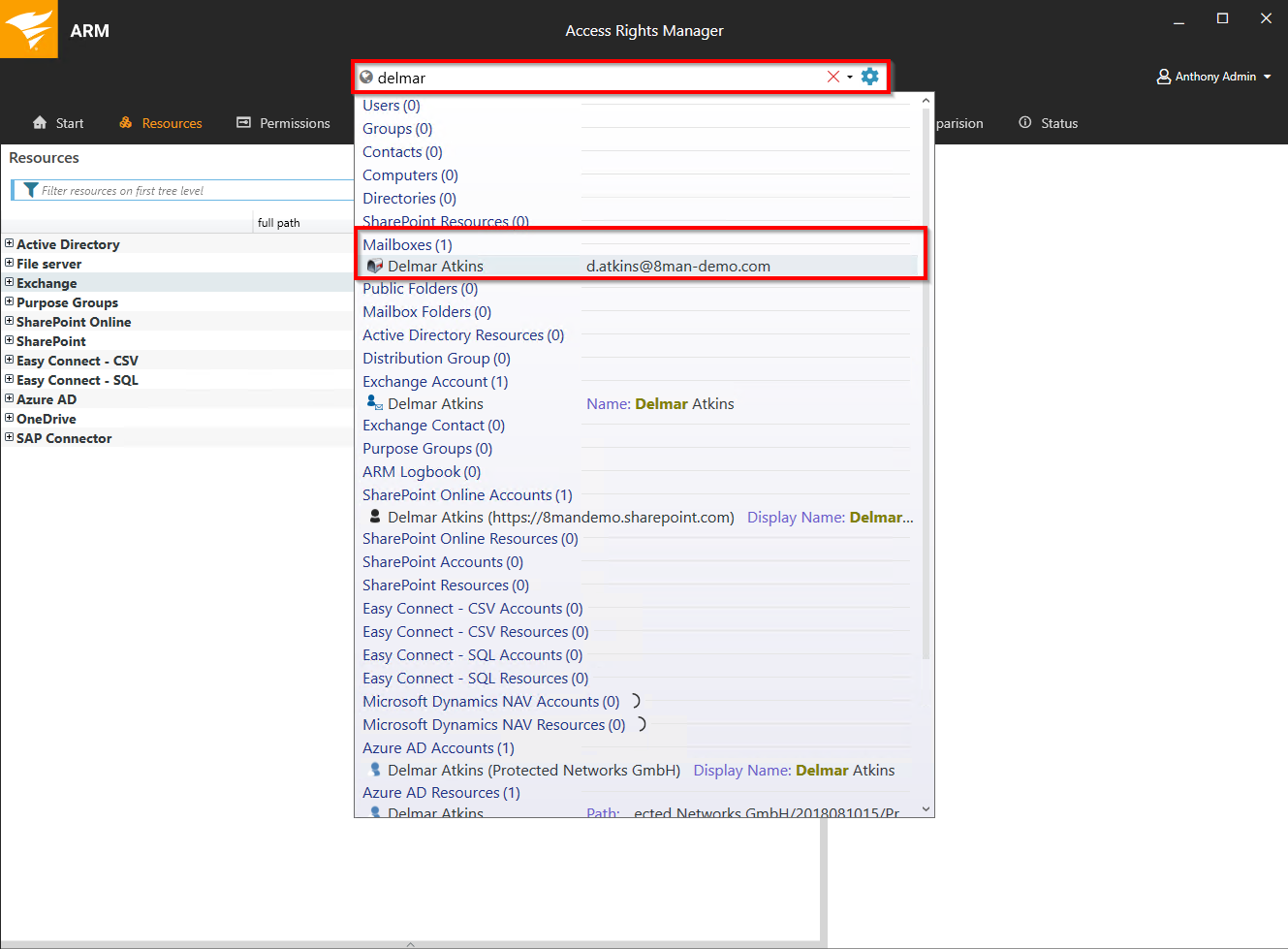
Task: Click the search settings gear icon
Action: [x=869, y=77]
